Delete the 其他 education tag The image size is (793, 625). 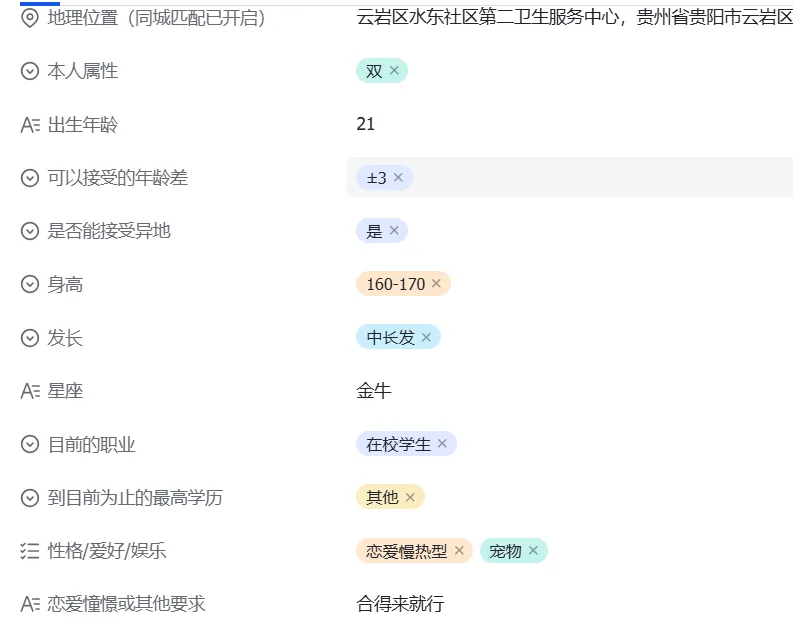pos(410,497)
